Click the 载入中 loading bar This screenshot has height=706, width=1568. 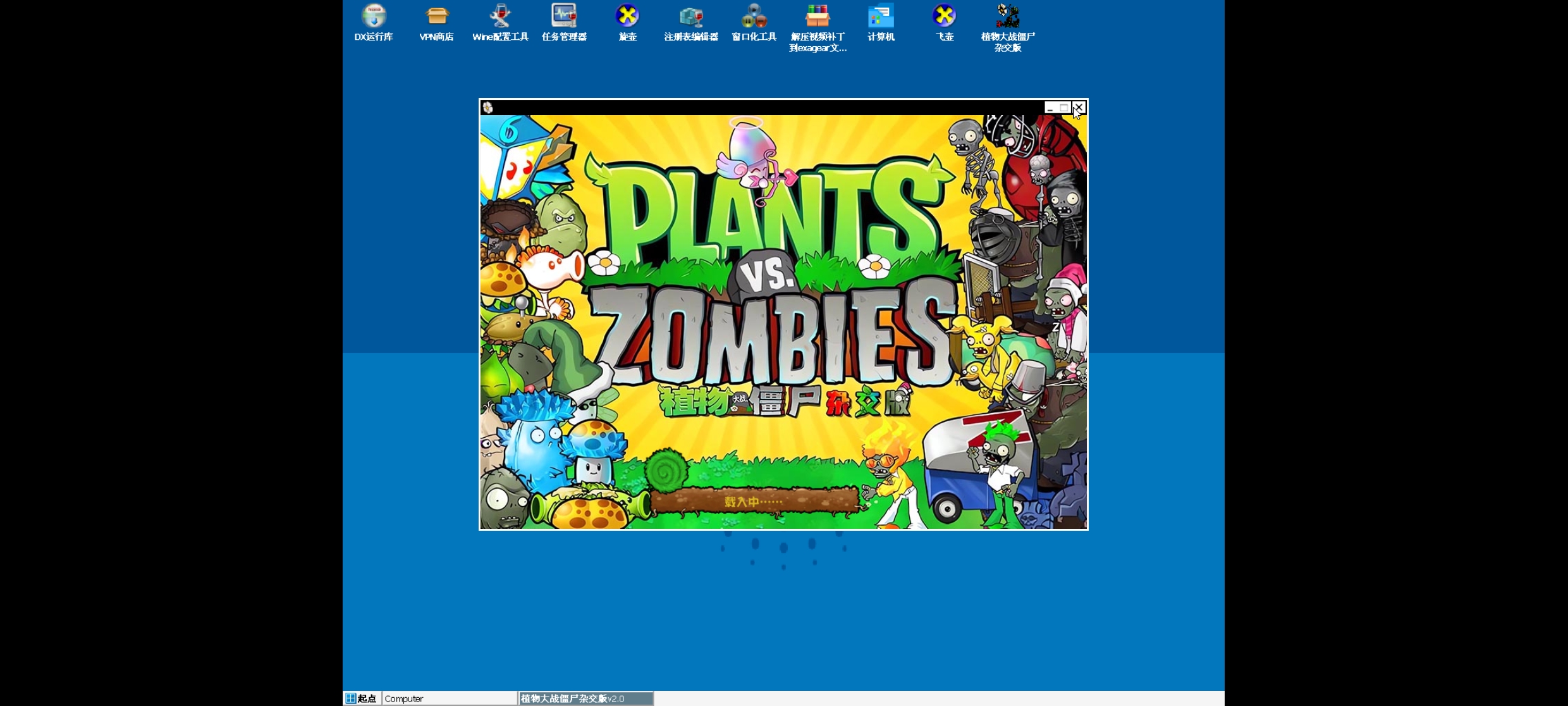pos(754,502)
